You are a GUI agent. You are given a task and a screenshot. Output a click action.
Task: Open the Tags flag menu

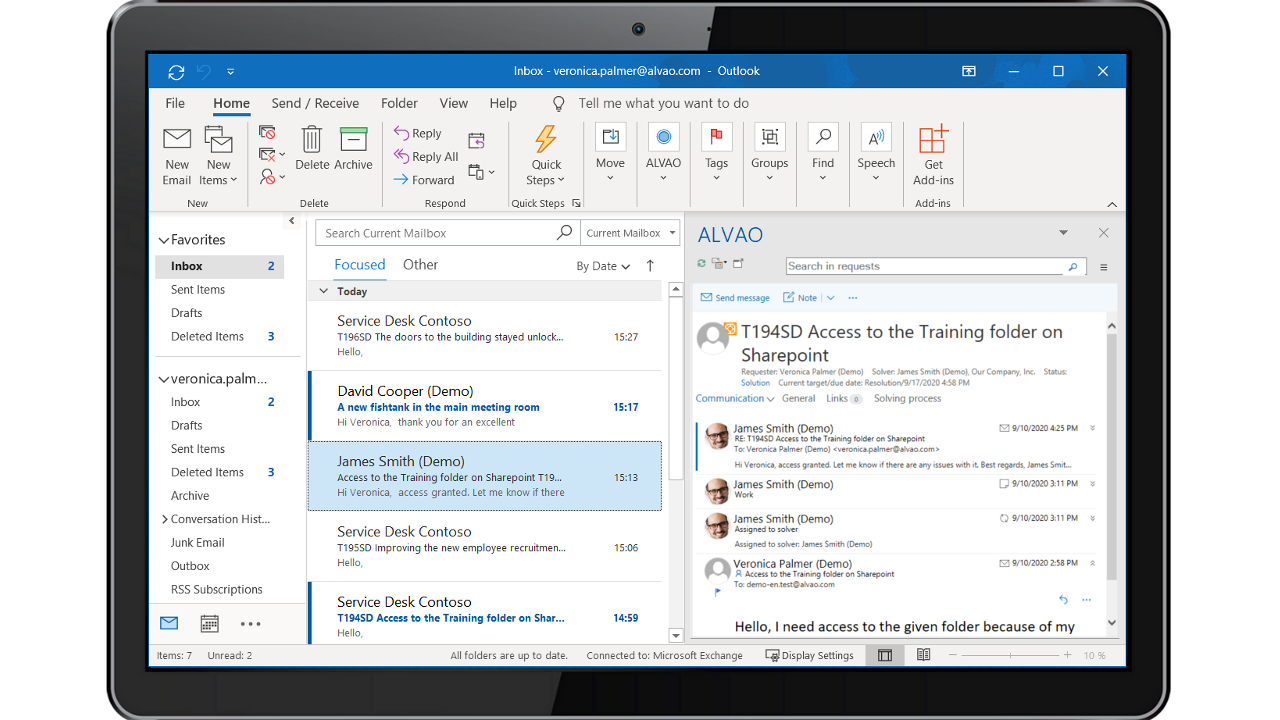[716, 153]
